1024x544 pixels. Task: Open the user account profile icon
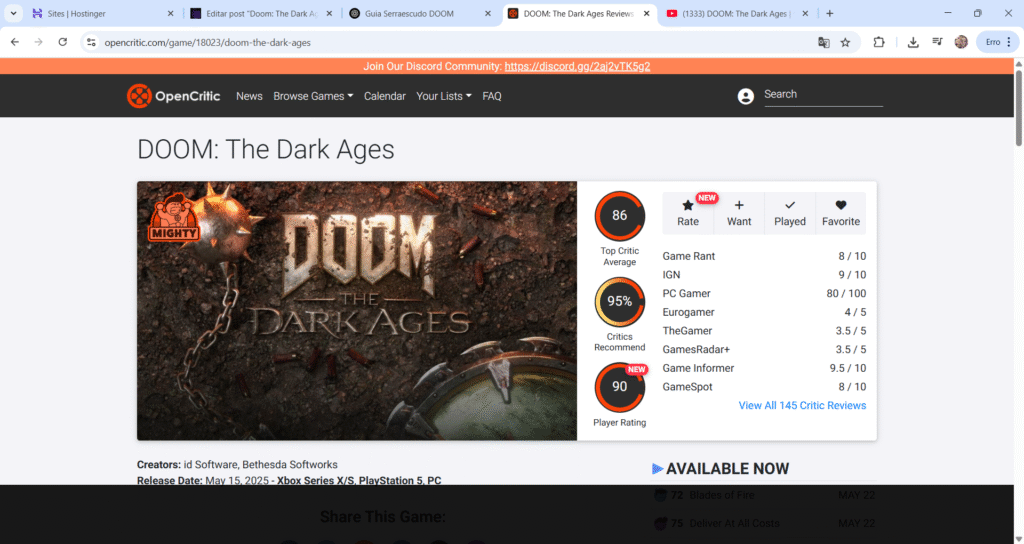(x=745, y=96)
